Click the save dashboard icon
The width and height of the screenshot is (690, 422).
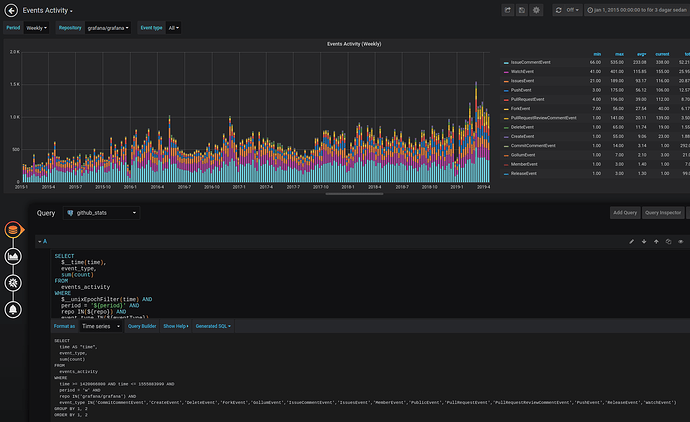[522, 10]
